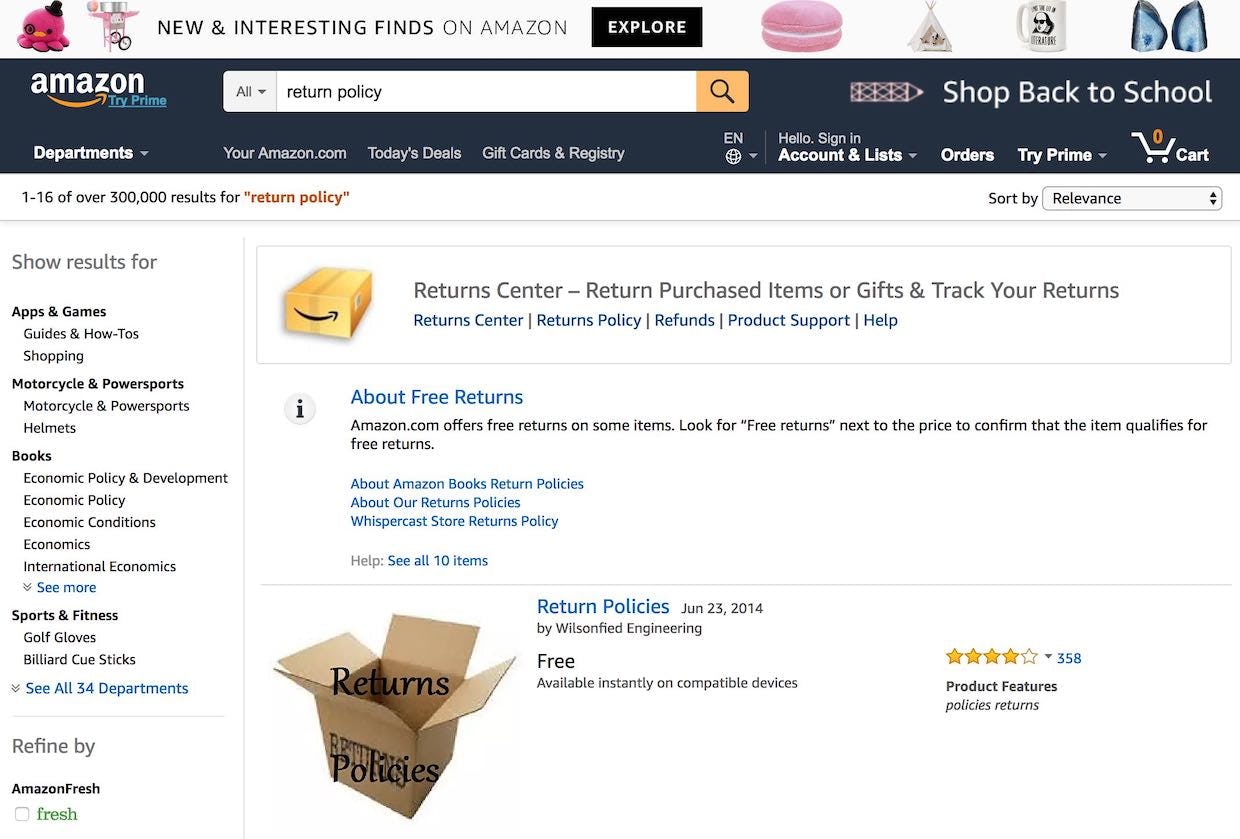Viewport: 1240px width, 839px height.
Task: Click the orange search magnifier button
Action: [722, 92]
